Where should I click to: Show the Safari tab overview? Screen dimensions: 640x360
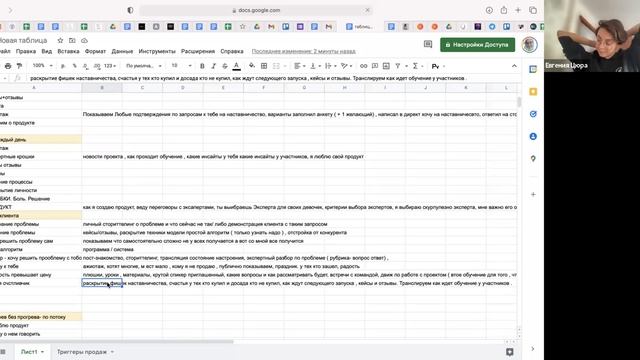tap(533, 10)
